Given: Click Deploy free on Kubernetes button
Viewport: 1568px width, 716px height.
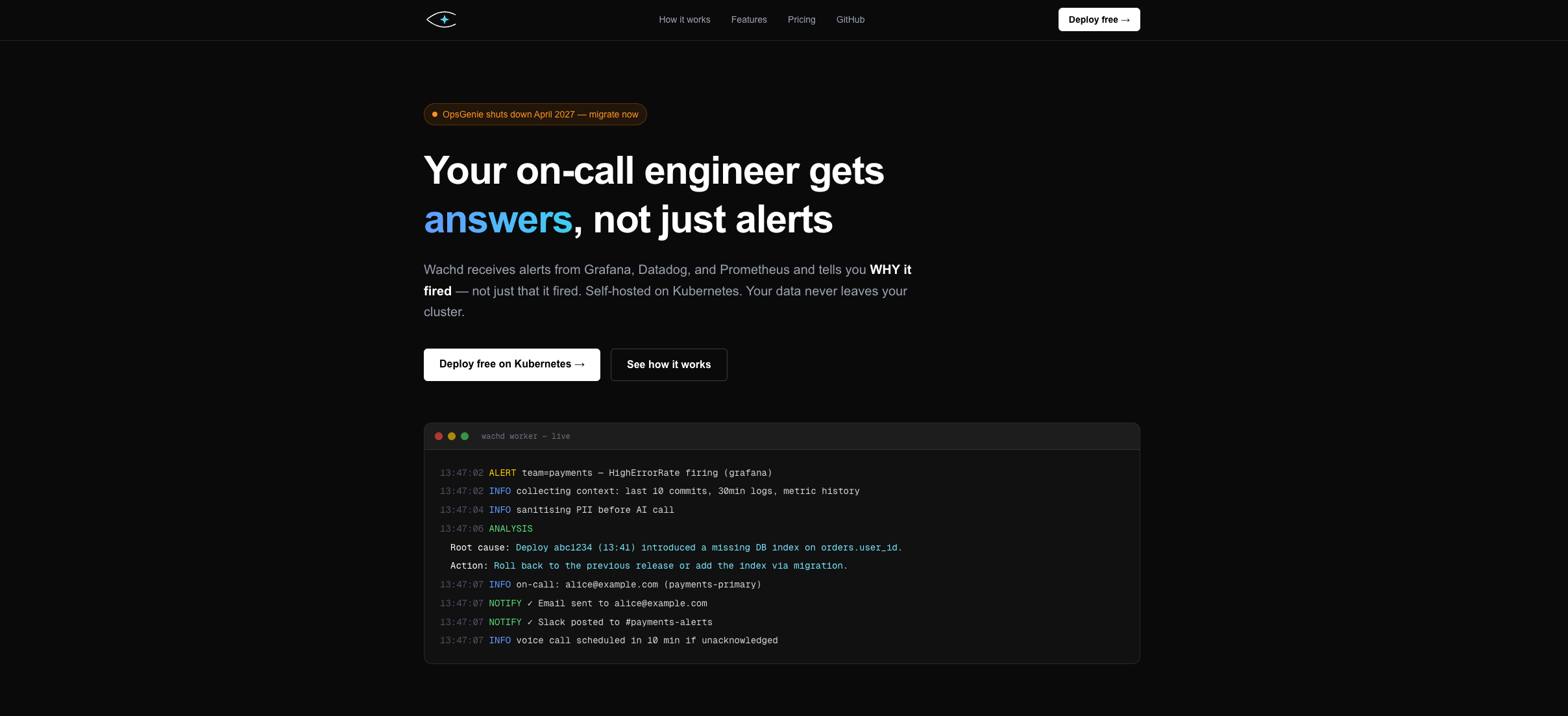Looking at the screenshot, I should pos(511,364).
